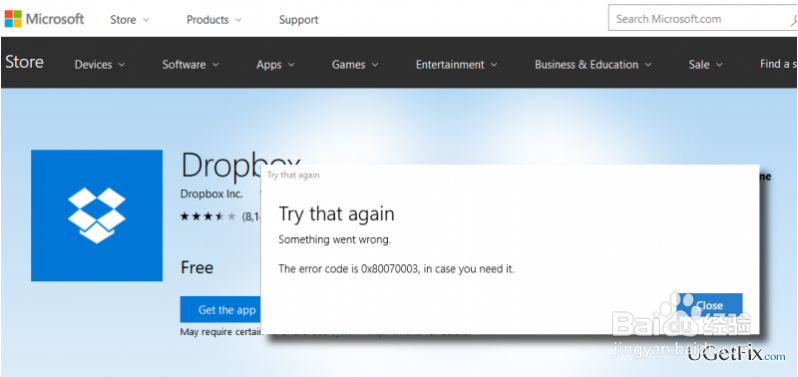Expand the Business & Education menu
The height and width of the screenshot is (377, 798).
pyautogui.click(x=593, y=65)
